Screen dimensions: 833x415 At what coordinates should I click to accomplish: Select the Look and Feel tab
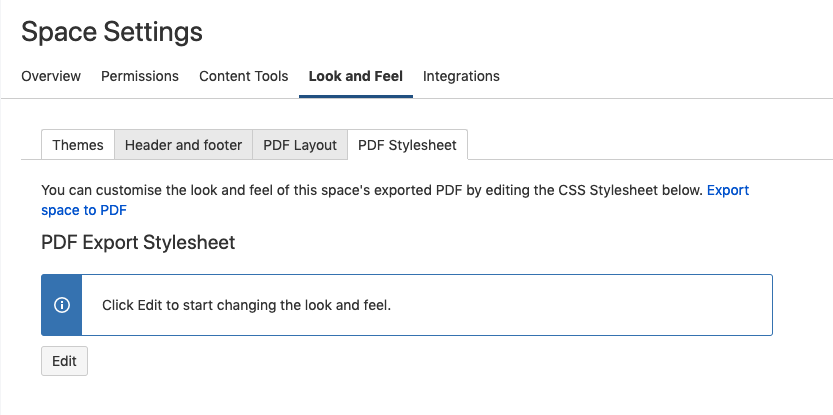tap(355, 76)
